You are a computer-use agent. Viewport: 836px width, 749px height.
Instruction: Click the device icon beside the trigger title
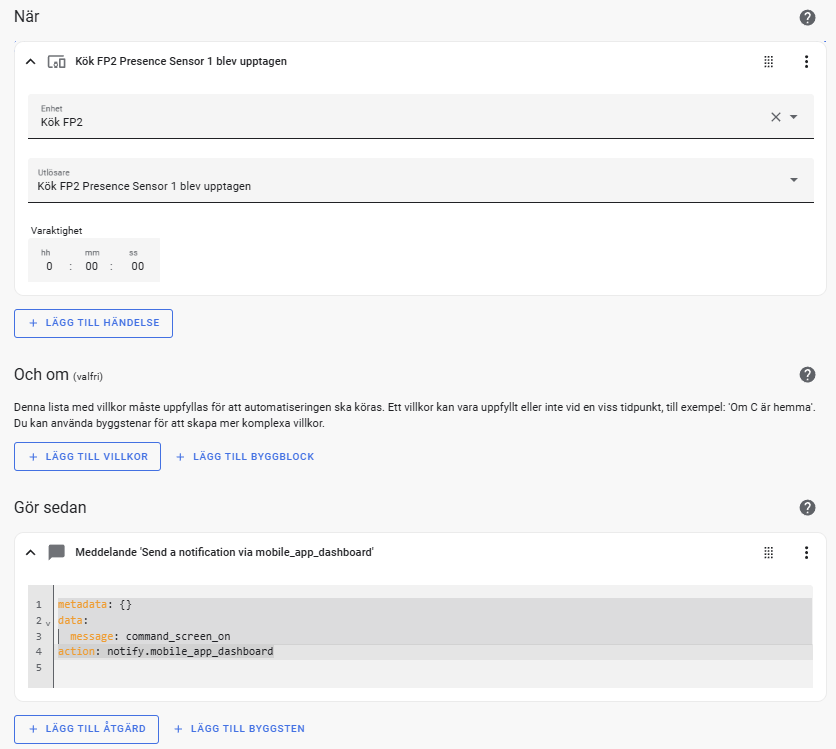click(57, 62)
